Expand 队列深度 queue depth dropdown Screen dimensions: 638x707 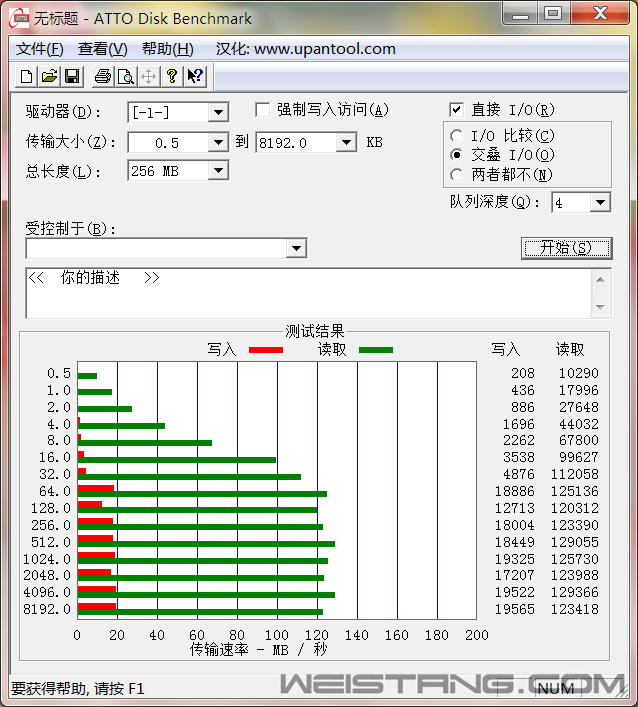tap(600, 202)
